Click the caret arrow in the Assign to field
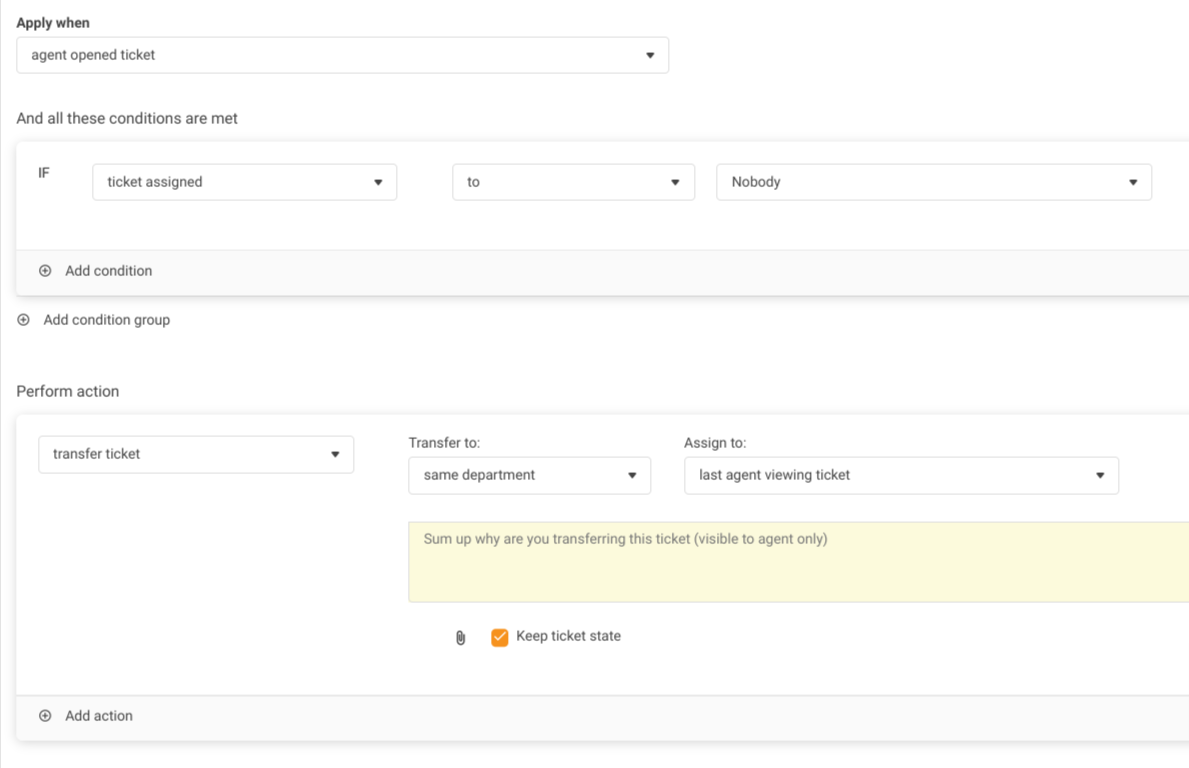 [x=1100, y=475]
